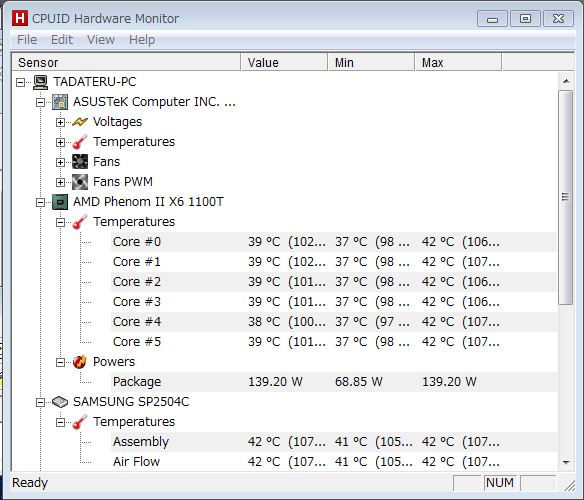Click the AMD Phenom II X6 1100T label

148,202
